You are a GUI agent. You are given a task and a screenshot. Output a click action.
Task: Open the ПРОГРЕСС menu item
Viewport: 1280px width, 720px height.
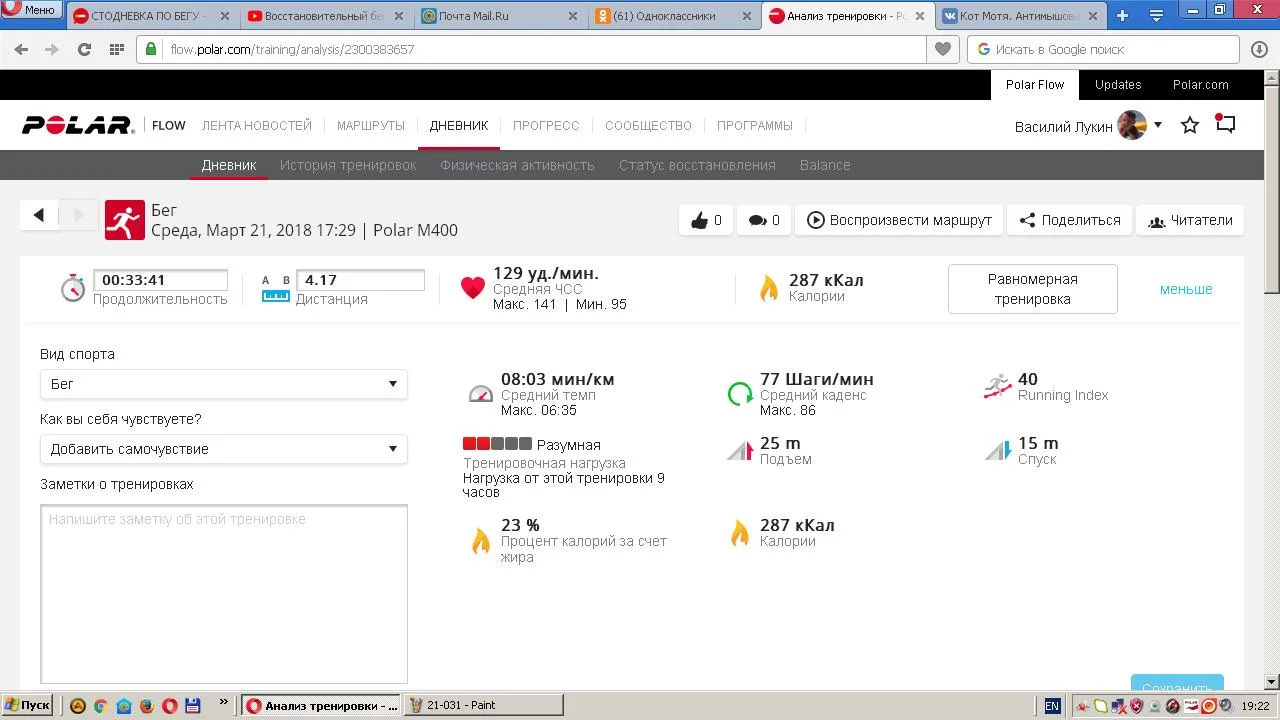pyautogui.click(x=546, y=125)
